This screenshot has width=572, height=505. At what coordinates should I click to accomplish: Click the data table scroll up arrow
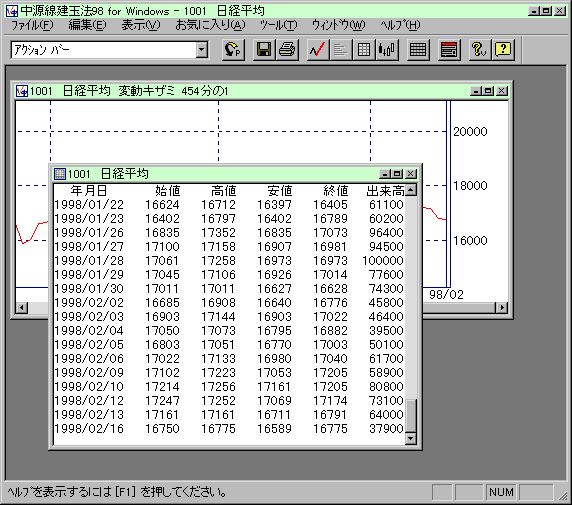coord(411,190)
